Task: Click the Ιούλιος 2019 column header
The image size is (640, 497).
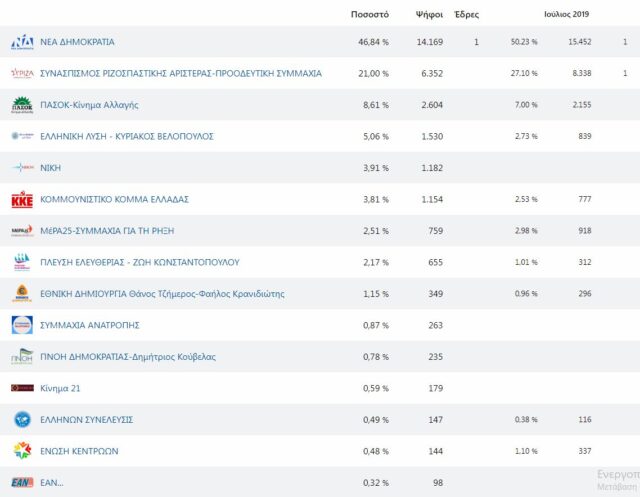Action: tap(567, 15)
